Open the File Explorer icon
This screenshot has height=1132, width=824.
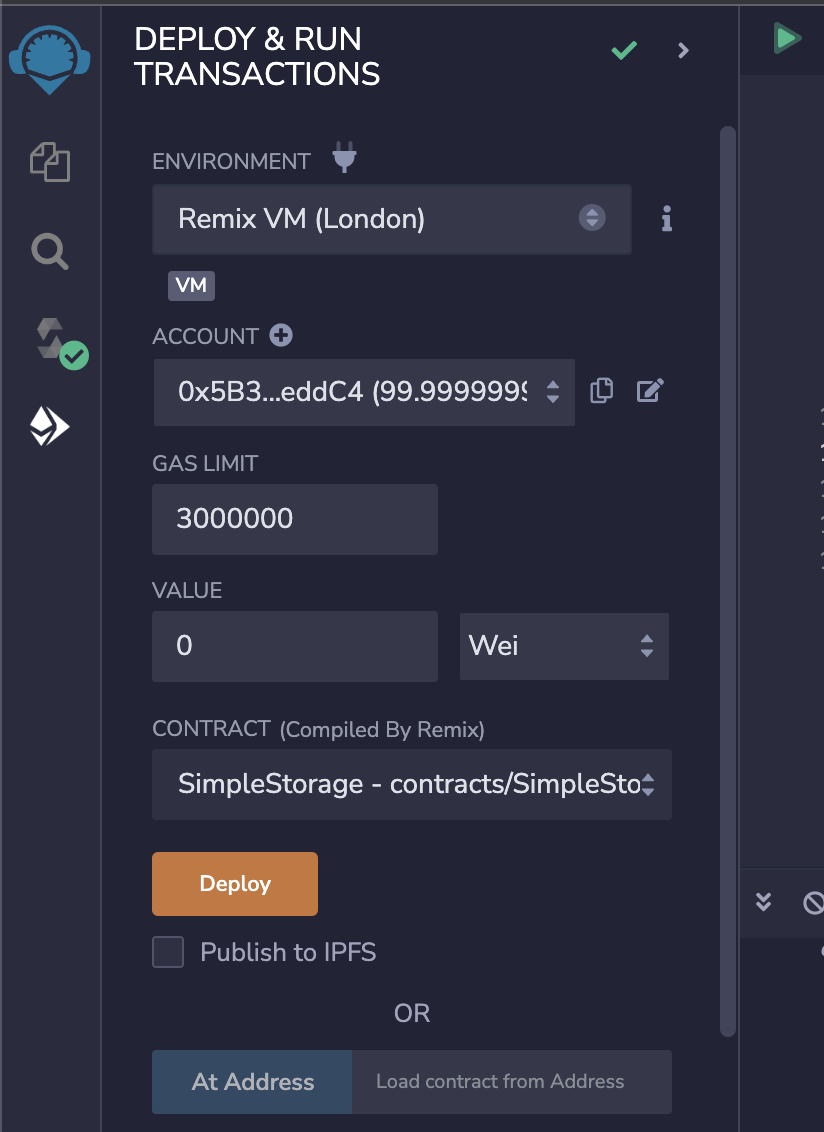point(50,162)
